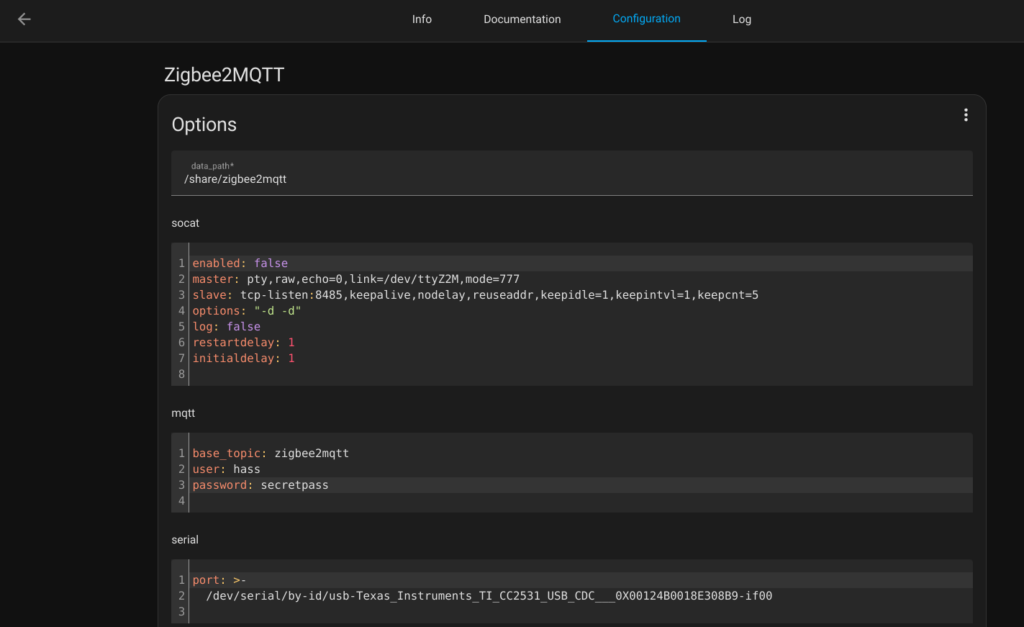Click the /dev/serial/by-id device path line

tap(489, 596)
